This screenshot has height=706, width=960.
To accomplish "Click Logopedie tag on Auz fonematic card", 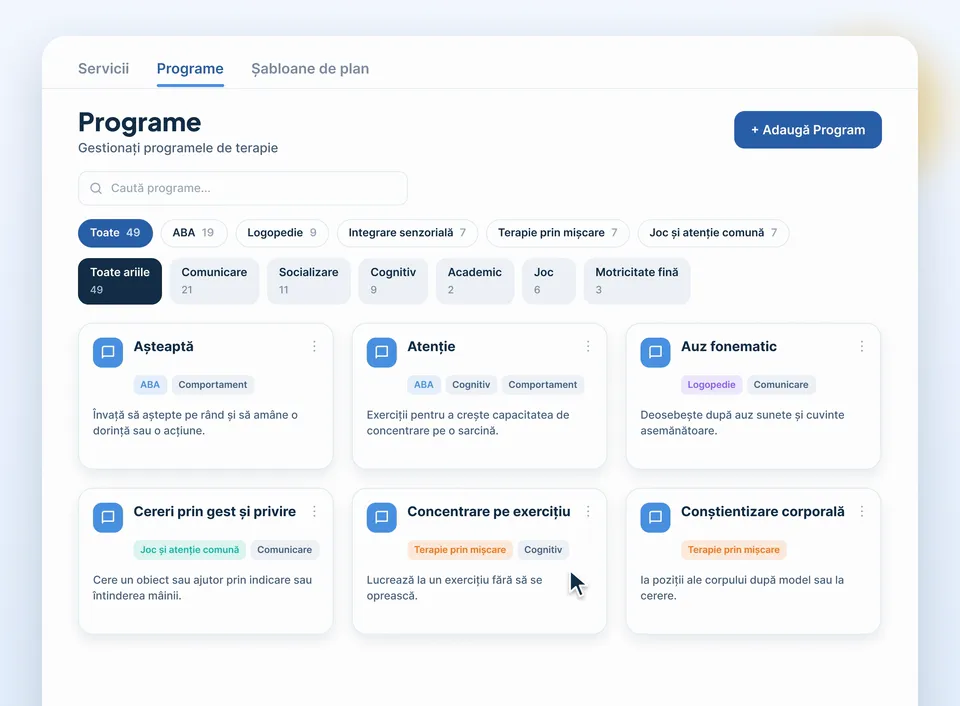I will click(711, 385).
